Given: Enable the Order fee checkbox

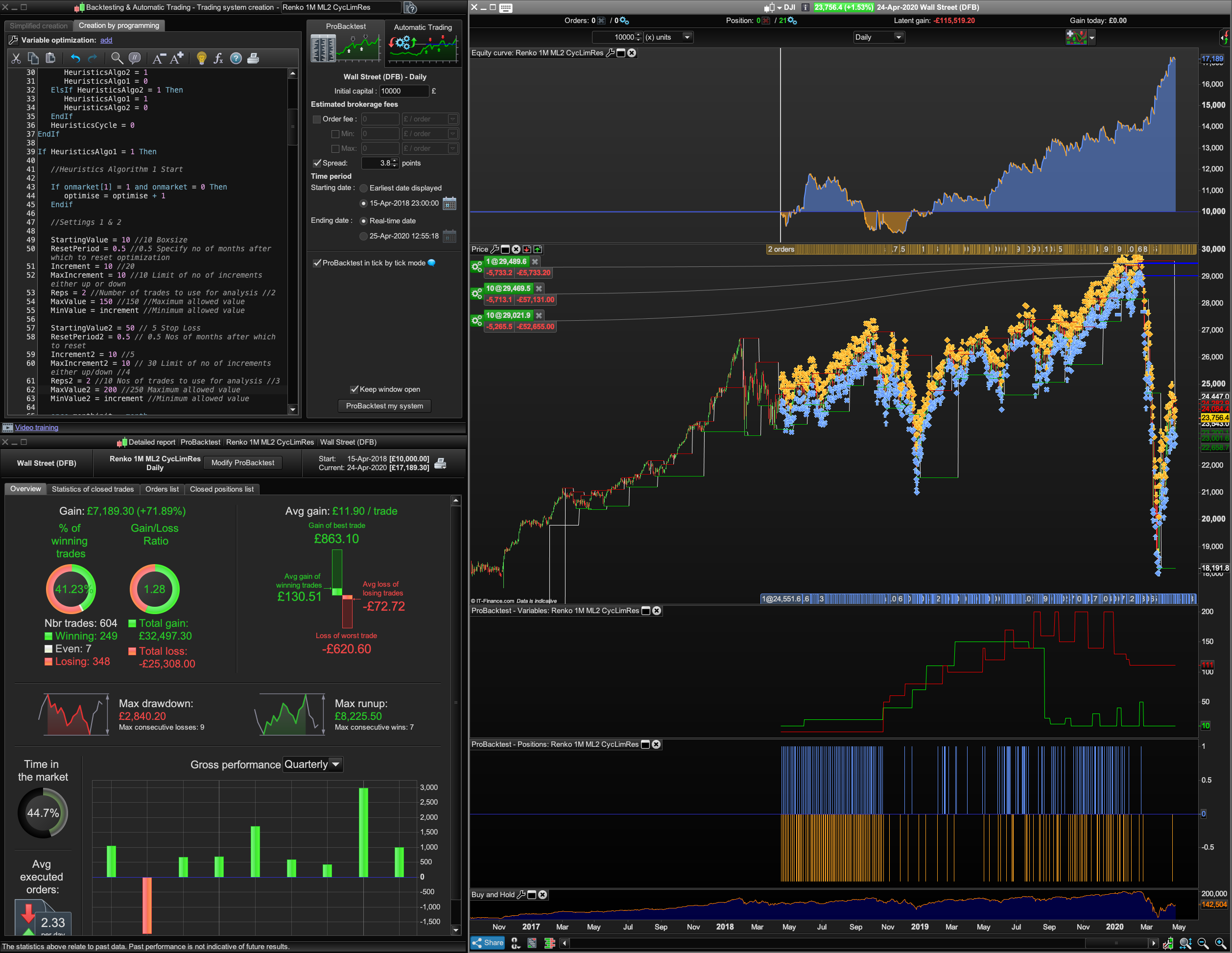Looking at the screenshot, I should [317, 119].
